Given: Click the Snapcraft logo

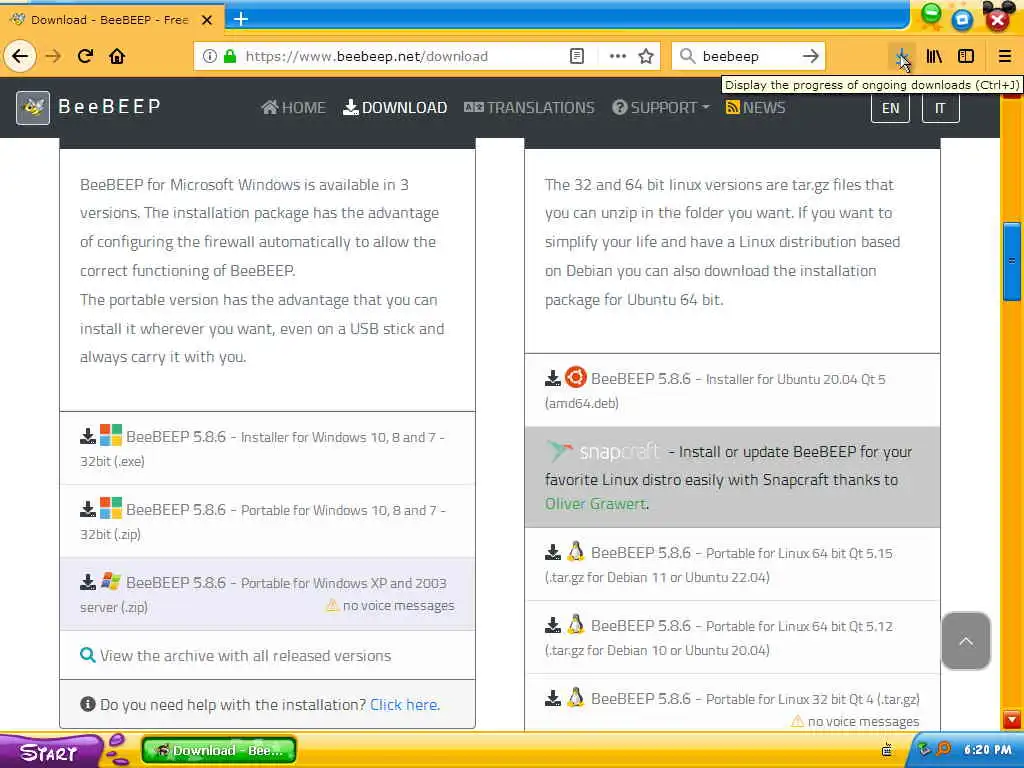Looking at the screenshot, I should (602, 451).
